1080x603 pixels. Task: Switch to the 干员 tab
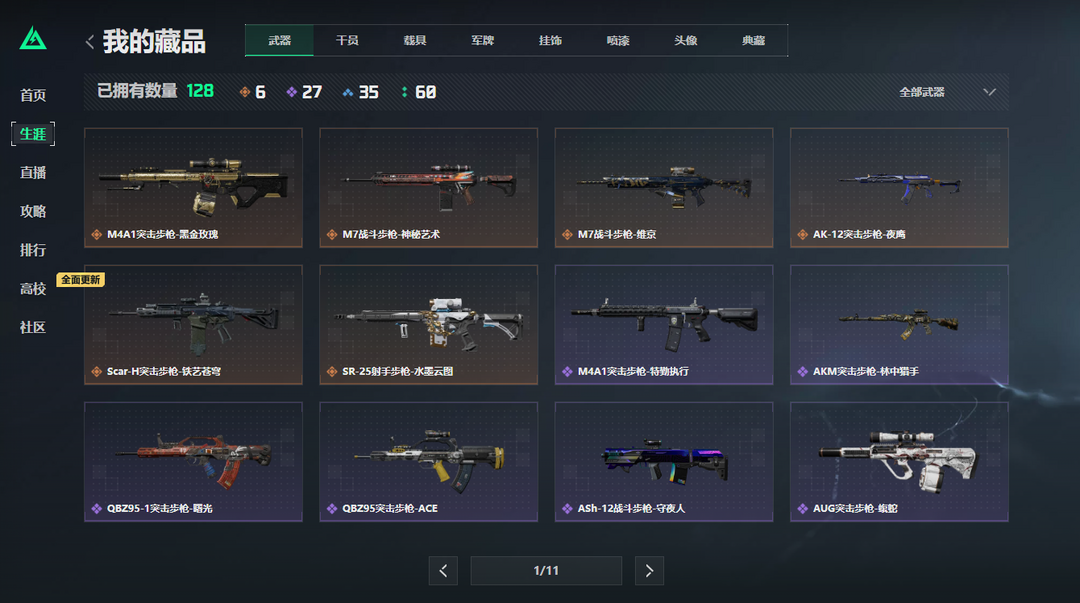tap(347, 41)
